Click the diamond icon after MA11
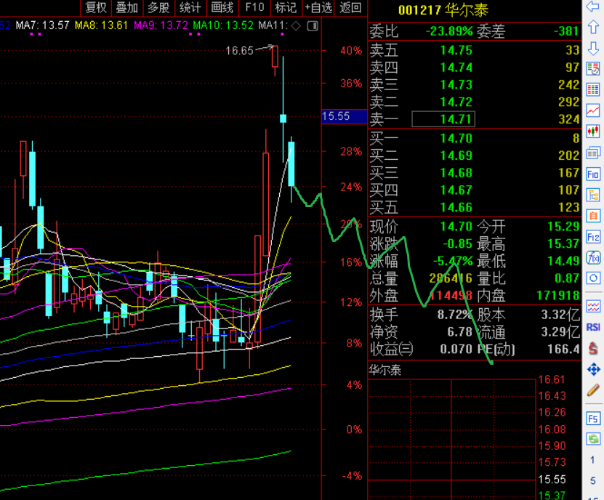Image resolution: width=604 pixels, height=500 pixels. (x=296, y=26)
